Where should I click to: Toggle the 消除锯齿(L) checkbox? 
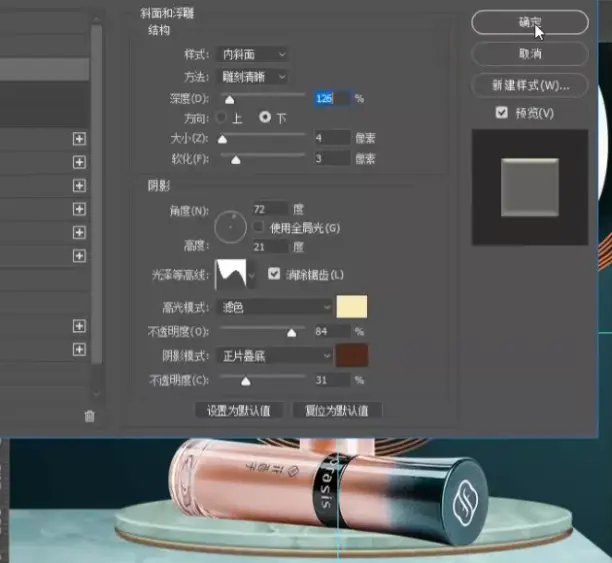[x=274, y=274]
